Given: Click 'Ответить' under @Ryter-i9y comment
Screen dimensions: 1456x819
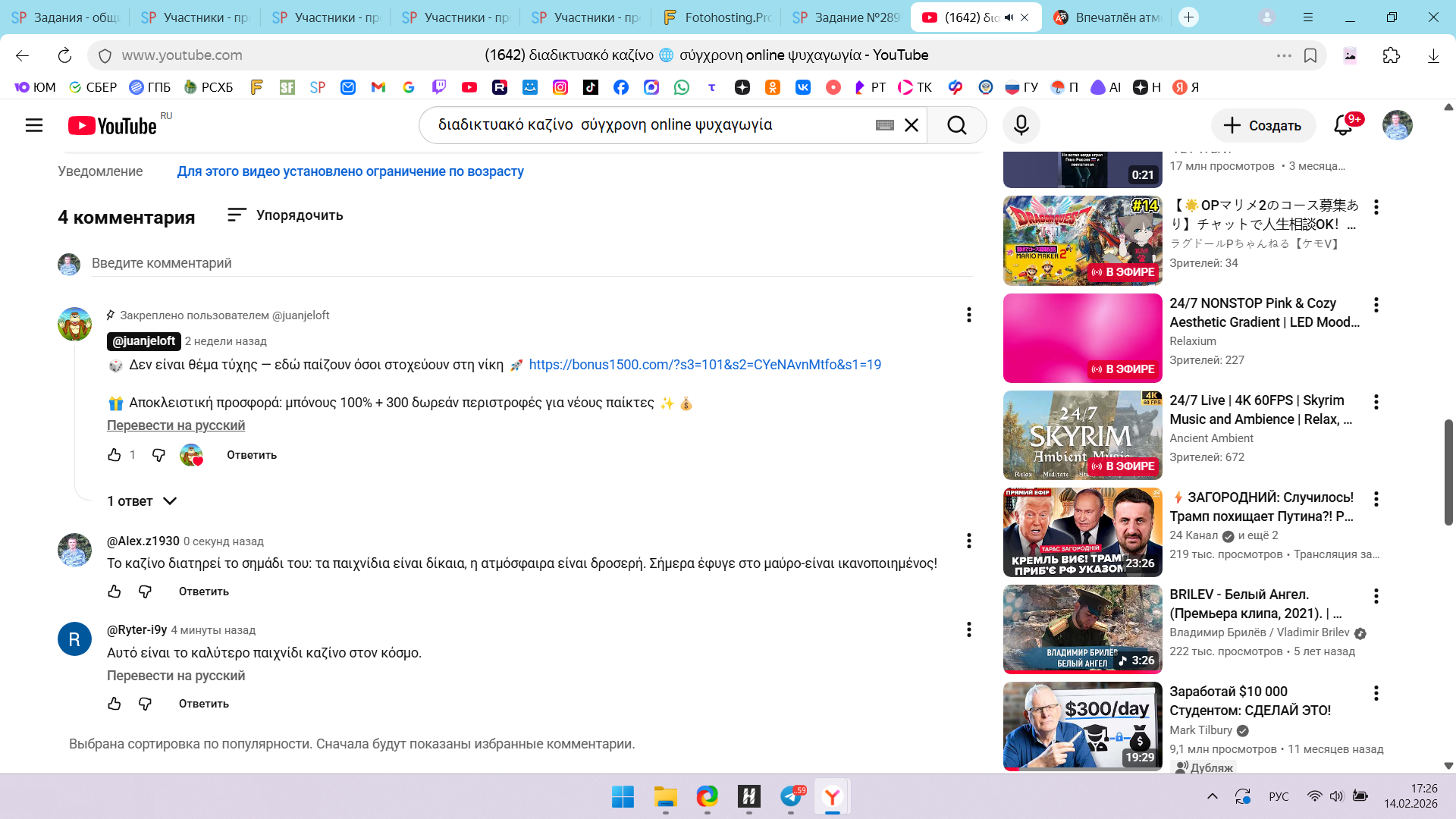Looking at the screenshot, I should (x=203, y=704).
